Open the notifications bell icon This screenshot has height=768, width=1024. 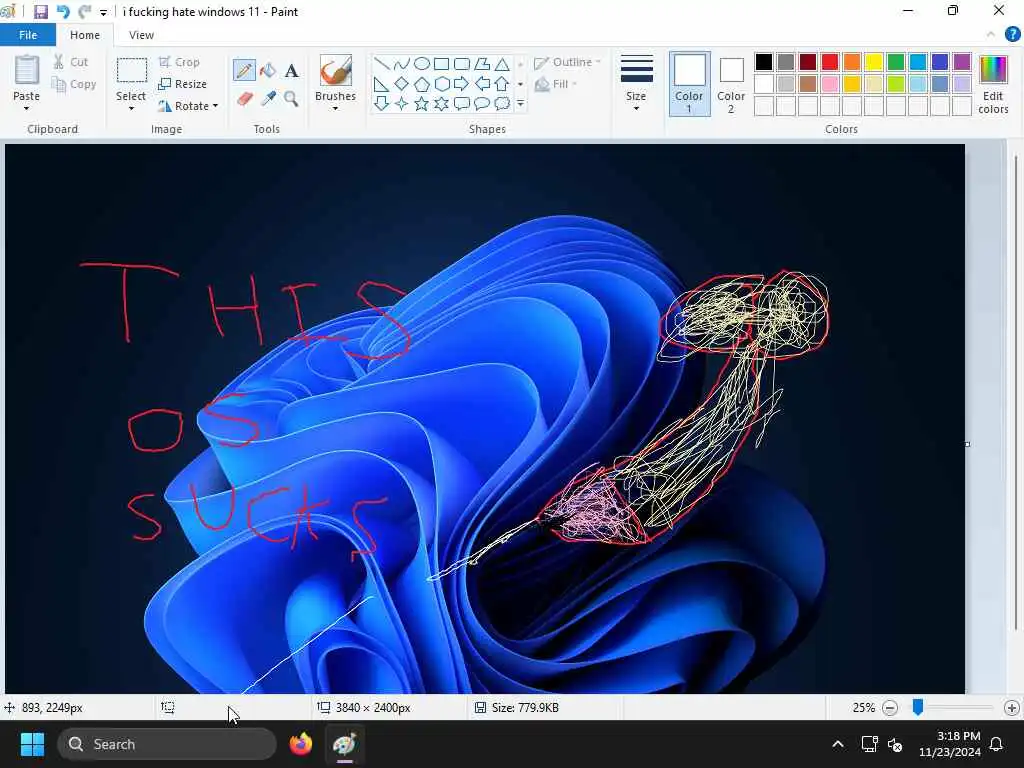[997, 744]
